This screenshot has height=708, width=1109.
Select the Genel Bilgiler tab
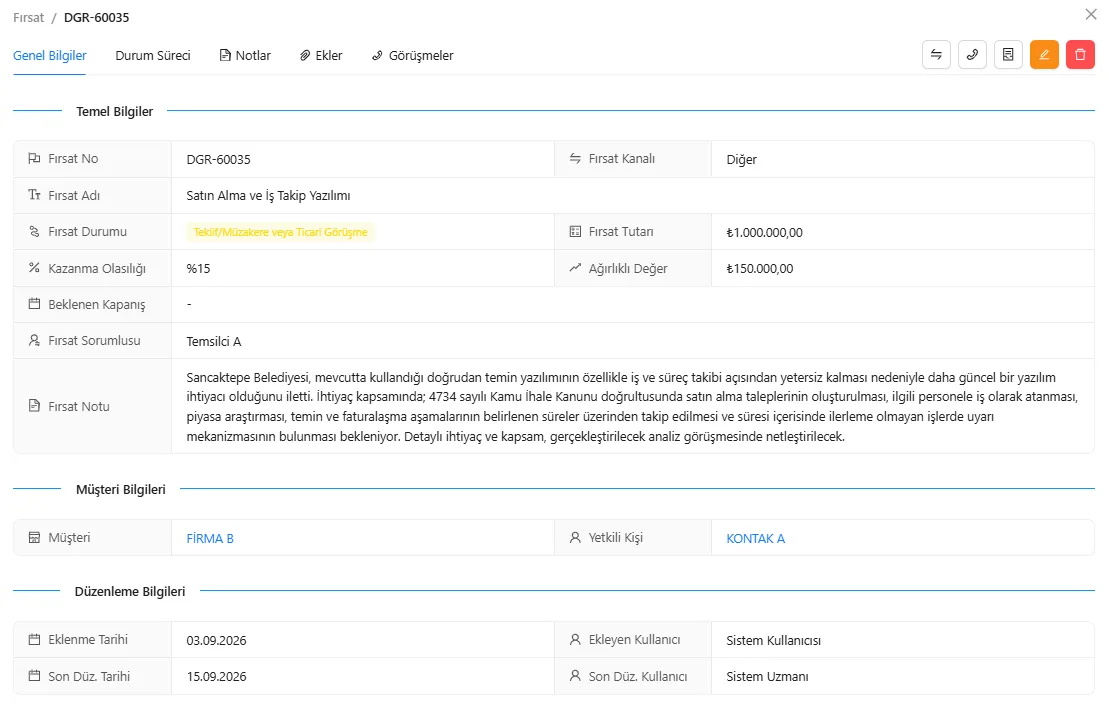(50, 55)
